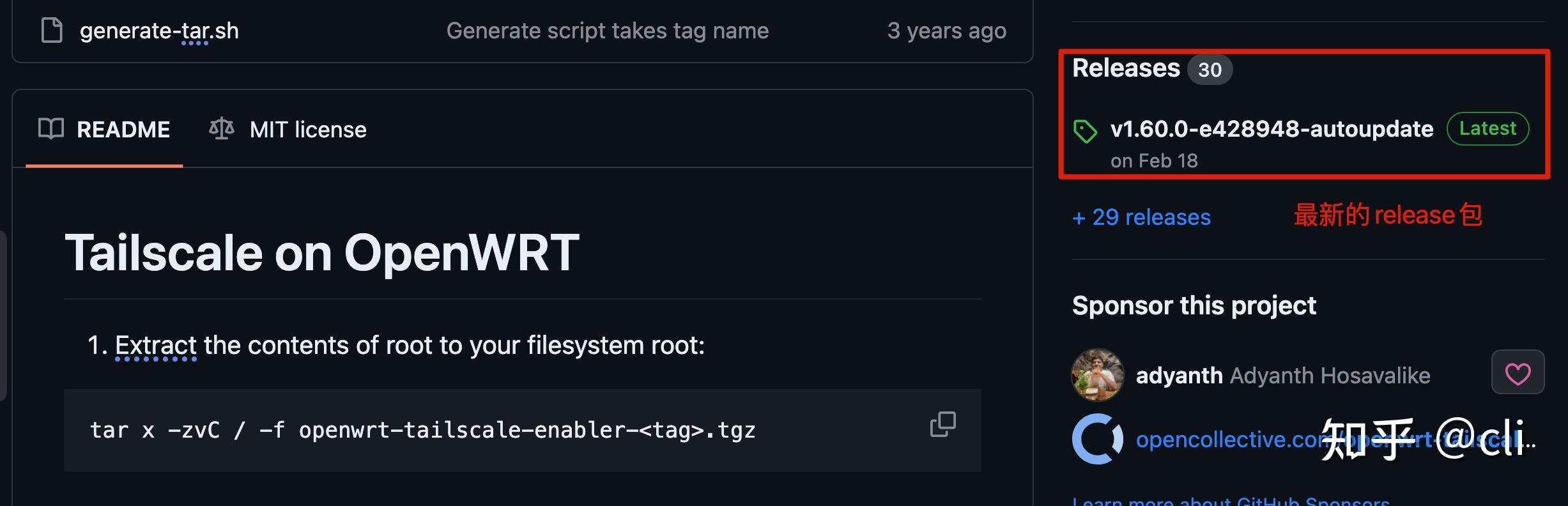Copy the tar command to clipboard
The width and height of the screenshot is (1568, 506).
942,424
